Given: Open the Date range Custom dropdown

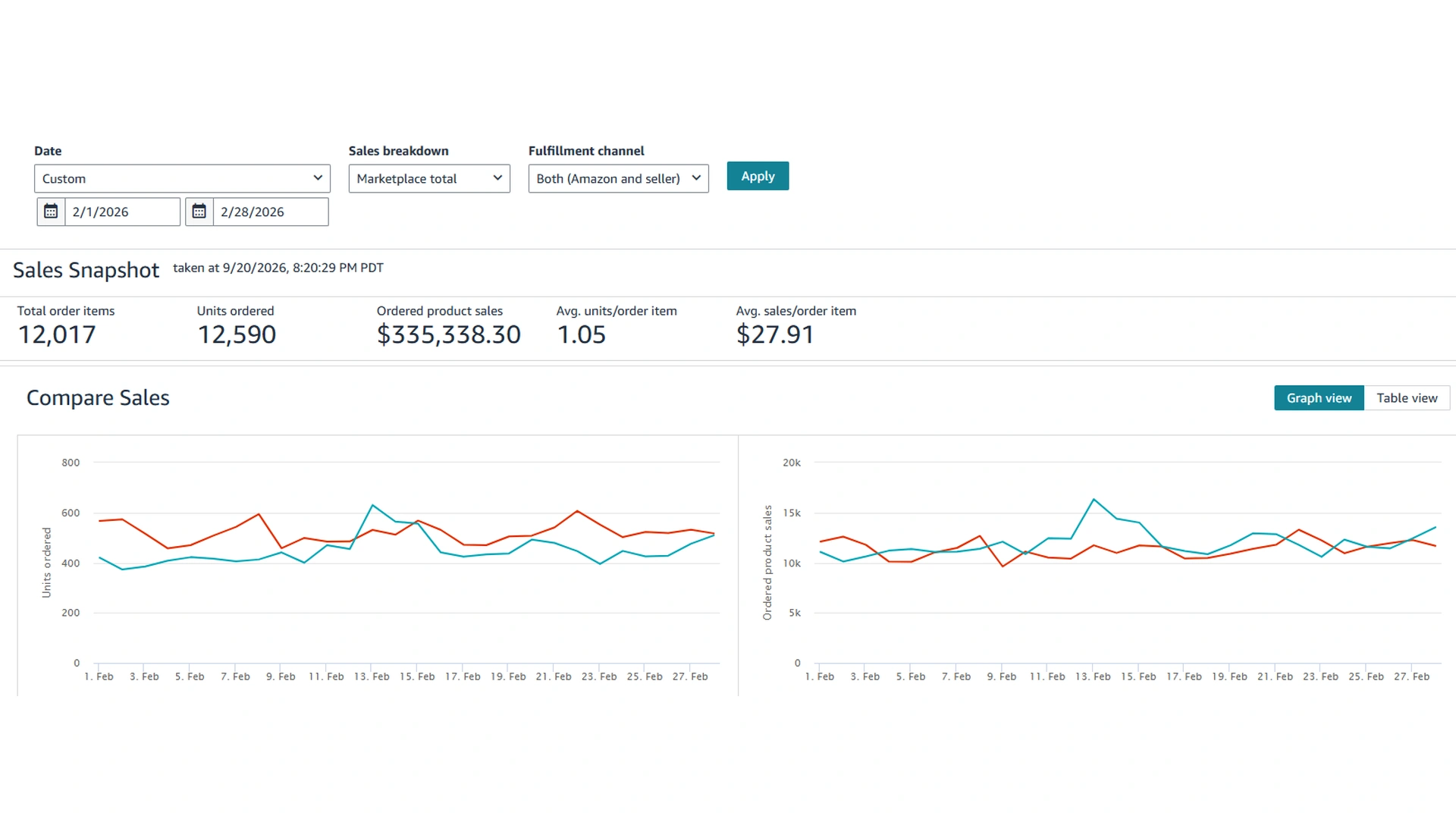Looking at the screenshot, I should click(182, 179).
